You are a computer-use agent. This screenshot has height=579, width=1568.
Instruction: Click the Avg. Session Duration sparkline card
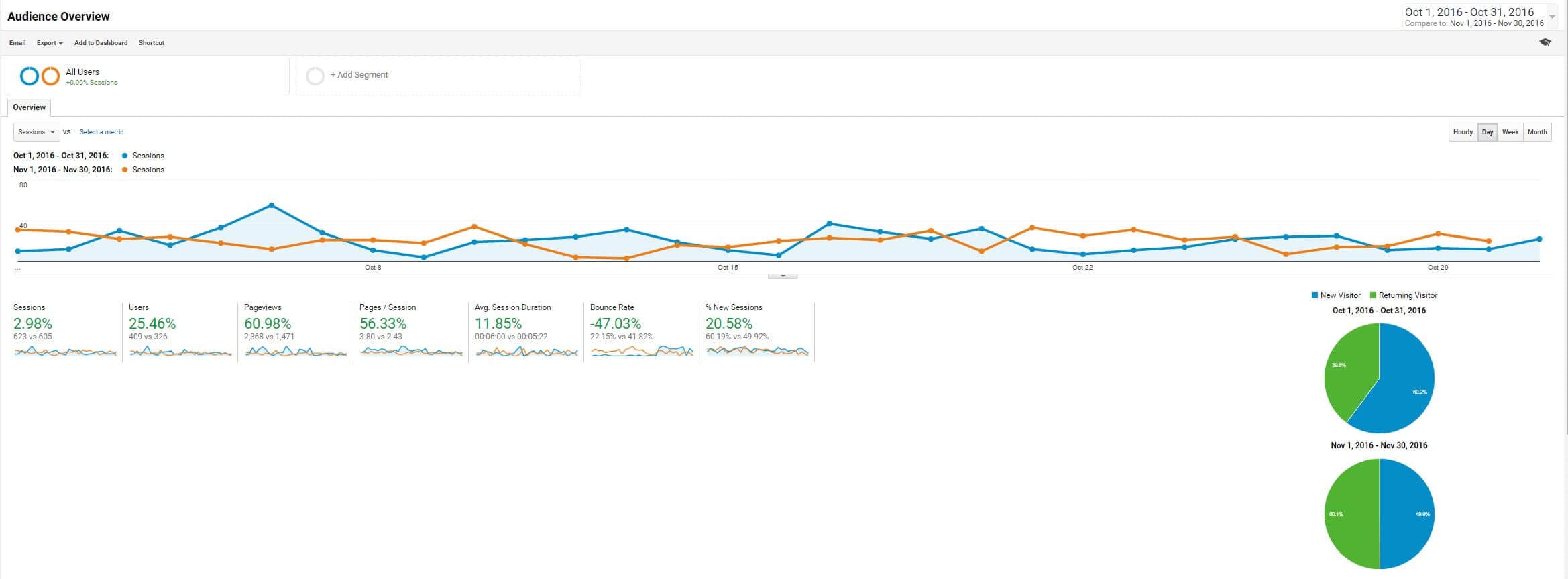[x=526, y=331]
